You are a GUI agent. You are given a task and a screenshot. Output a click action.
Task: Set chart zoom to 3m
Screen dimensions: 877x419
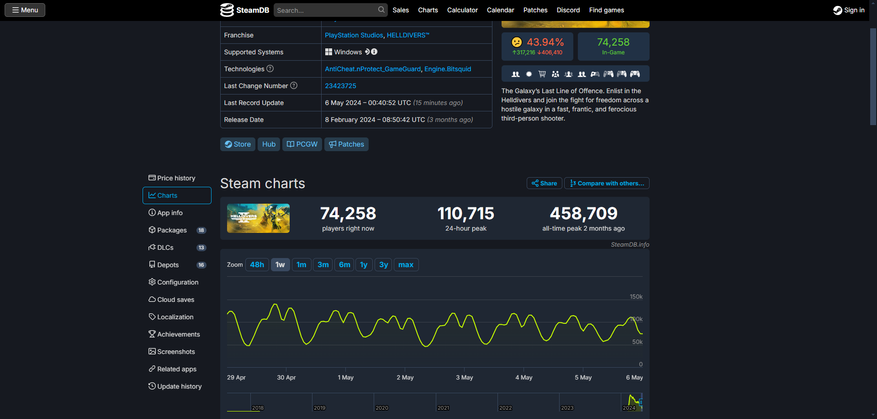point(323,265)
